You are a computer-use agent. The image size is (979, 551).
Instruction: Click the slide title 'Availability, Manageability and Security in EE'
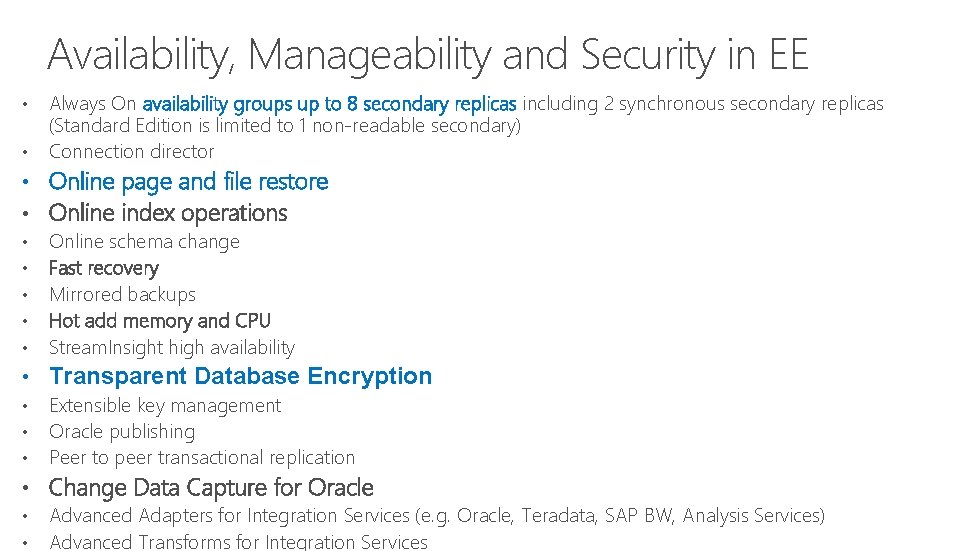427,55
